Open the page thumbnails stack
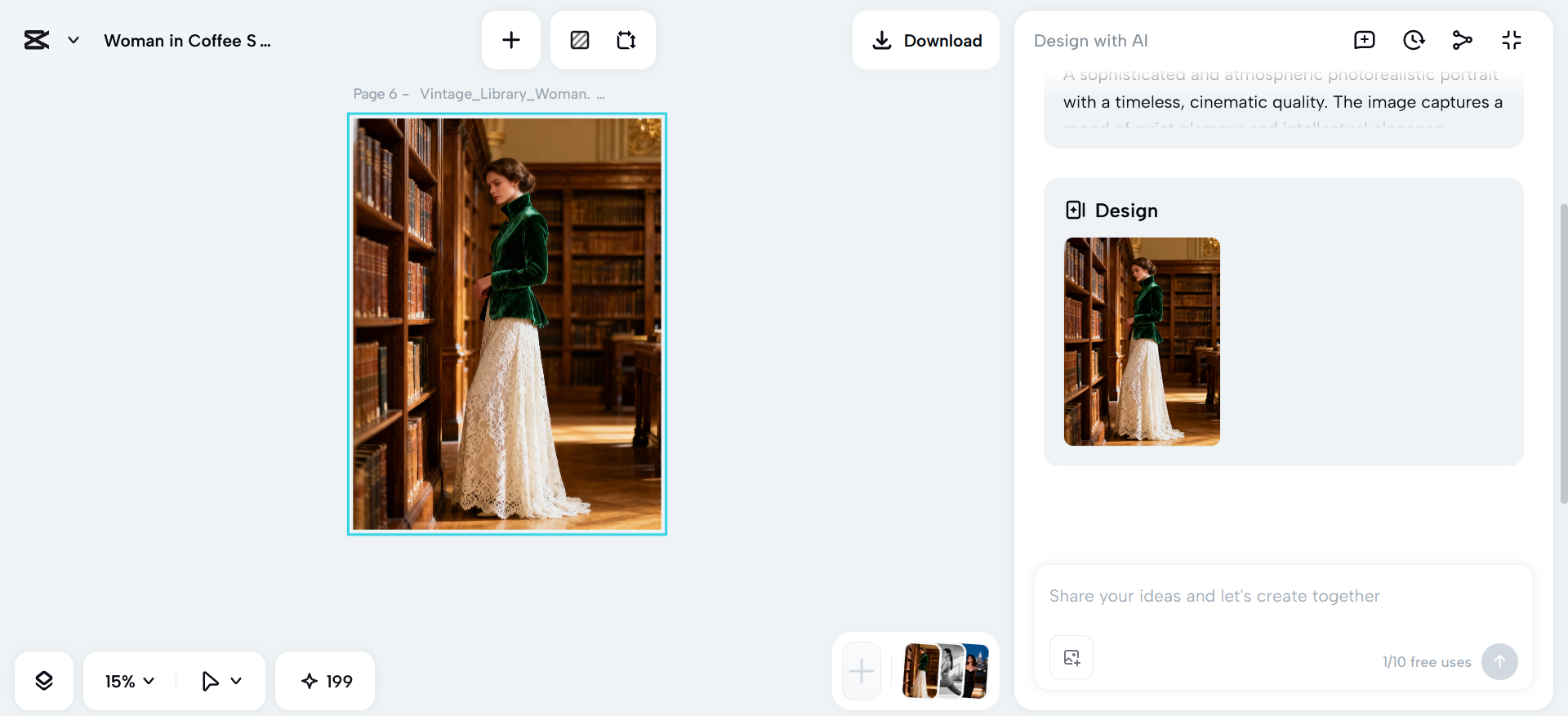 [x=945, y=671]
